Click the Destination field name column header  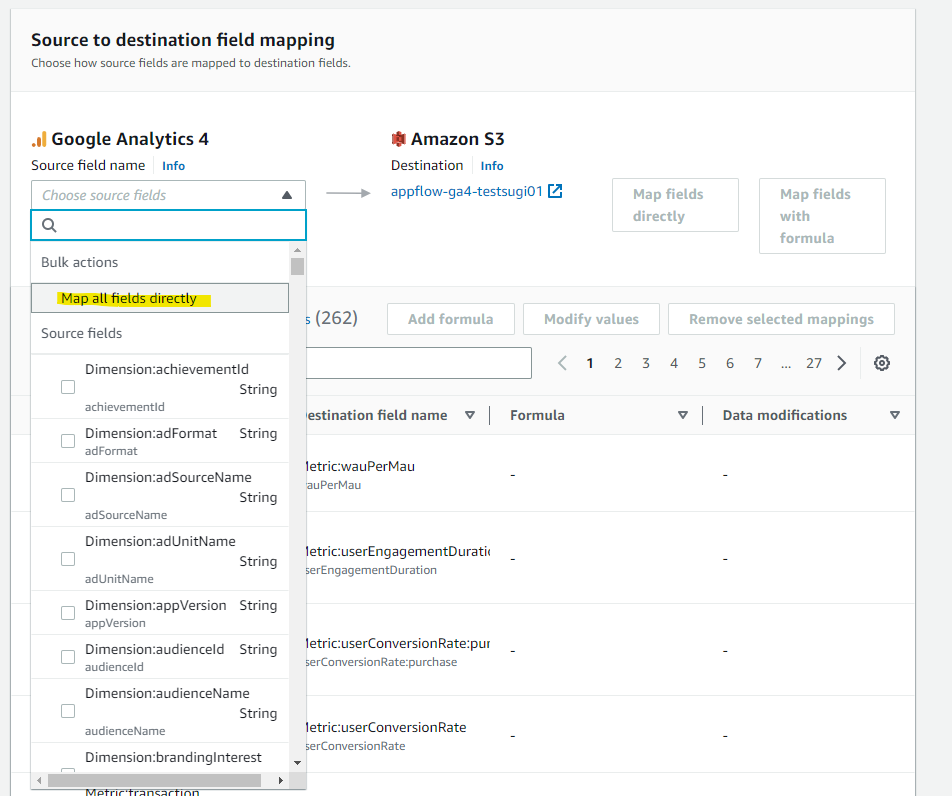click(x=376, y=415)
